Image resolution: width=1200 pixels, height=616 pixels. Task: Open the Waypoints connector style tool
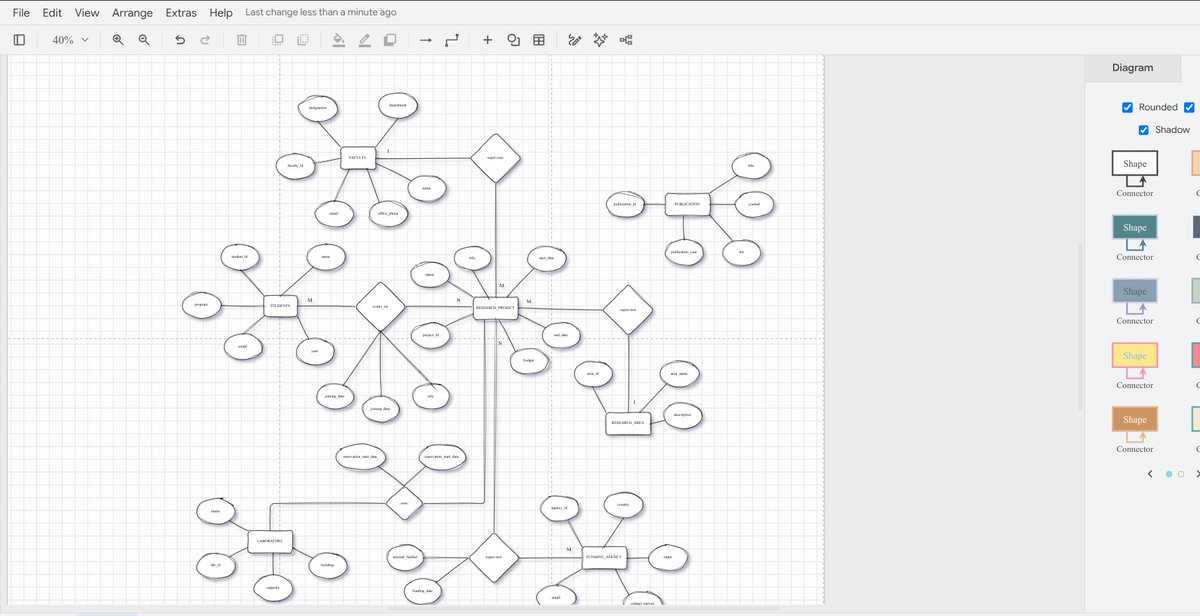click(451, 40)
